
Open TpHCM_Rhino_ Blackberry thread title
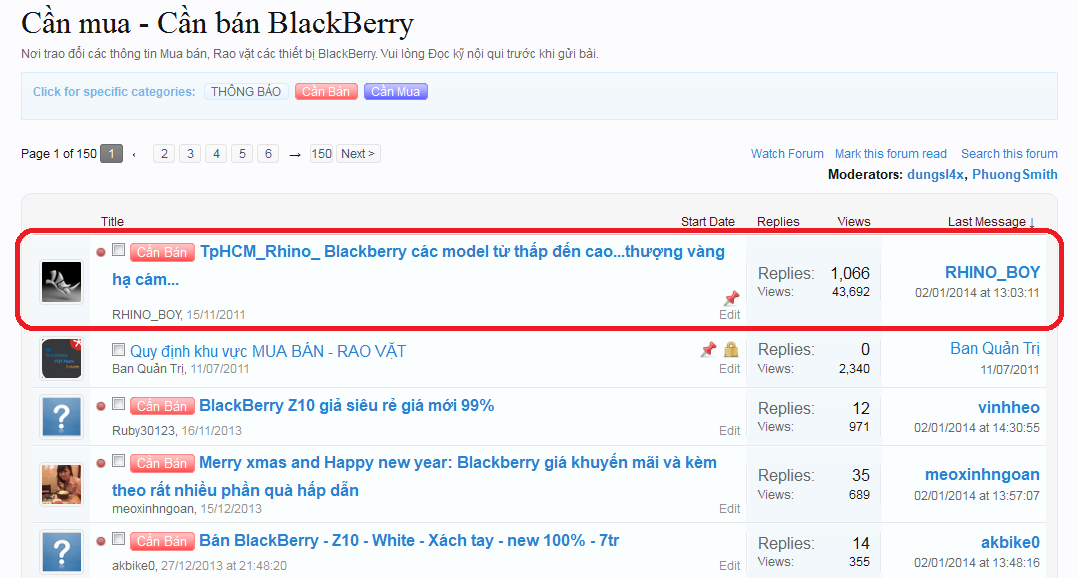[418, 266]
